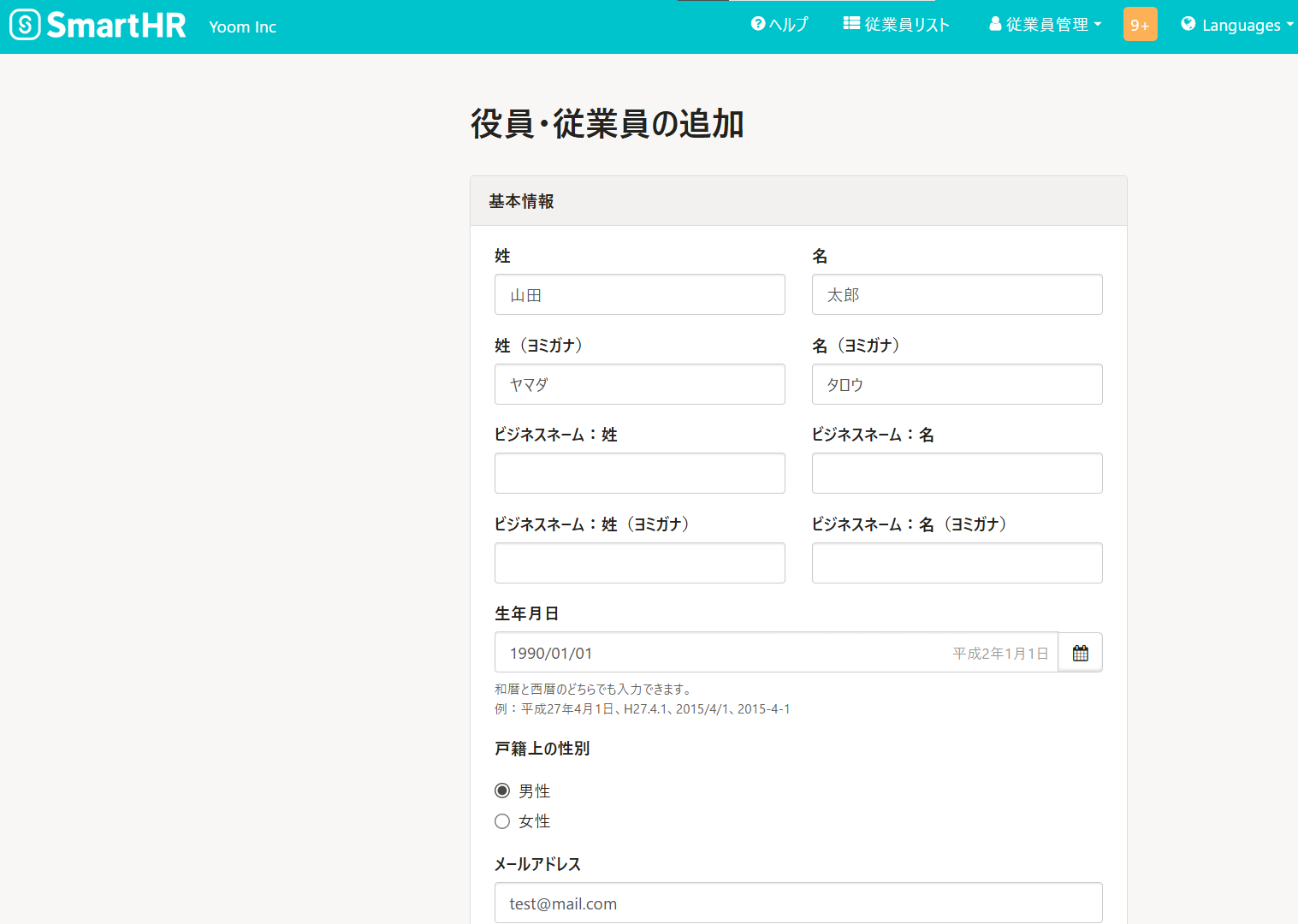Click the 名（ヨミガナ） field containing タロウ
1298x924 pixels.
[957, 384]
